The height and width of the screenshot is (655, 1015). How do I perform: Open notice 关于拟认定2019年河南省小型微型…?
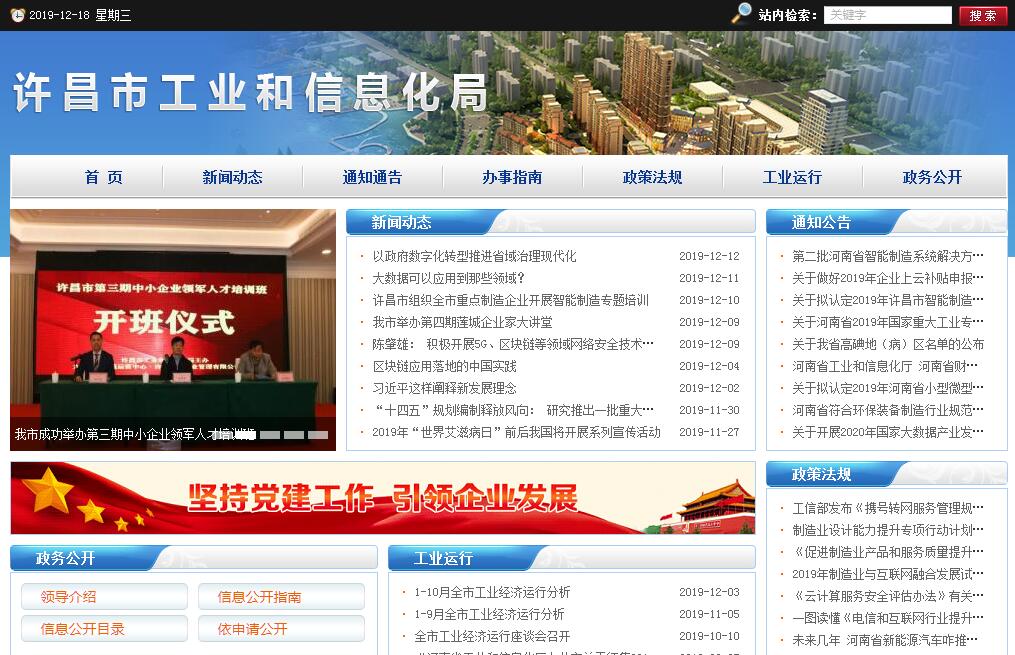(887, 388)
